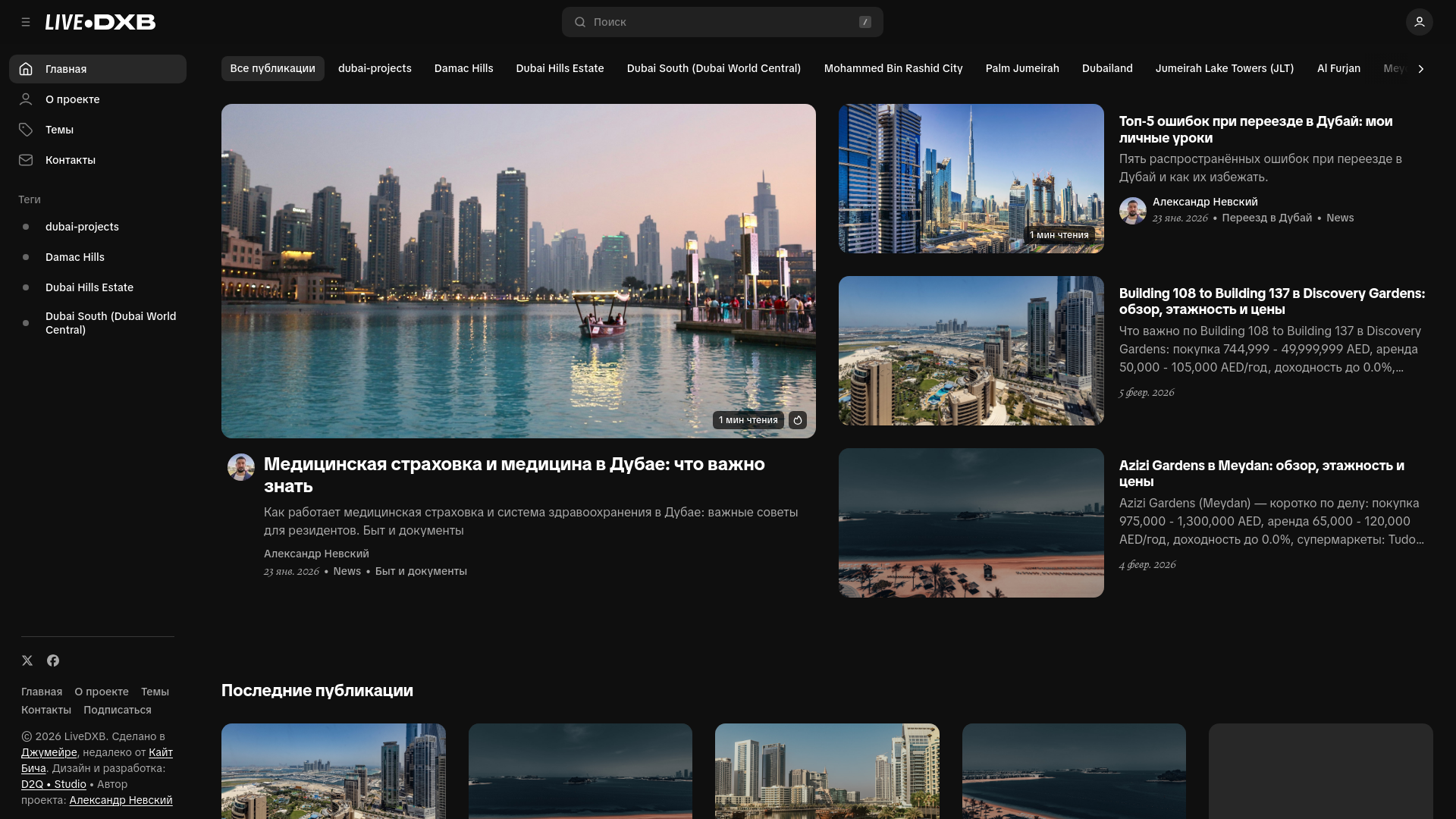Click footer link Подписаться
1456x819 pixels.
pyautogui.click(x=118, y=710)
